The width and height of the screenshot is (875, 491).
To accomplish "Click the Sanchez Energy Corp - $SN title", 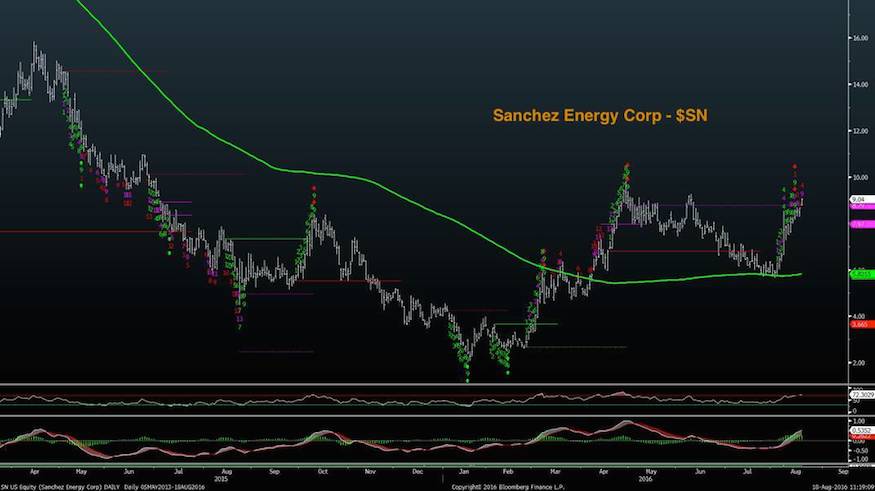I will pyautogui.click(x=600, y=115).
